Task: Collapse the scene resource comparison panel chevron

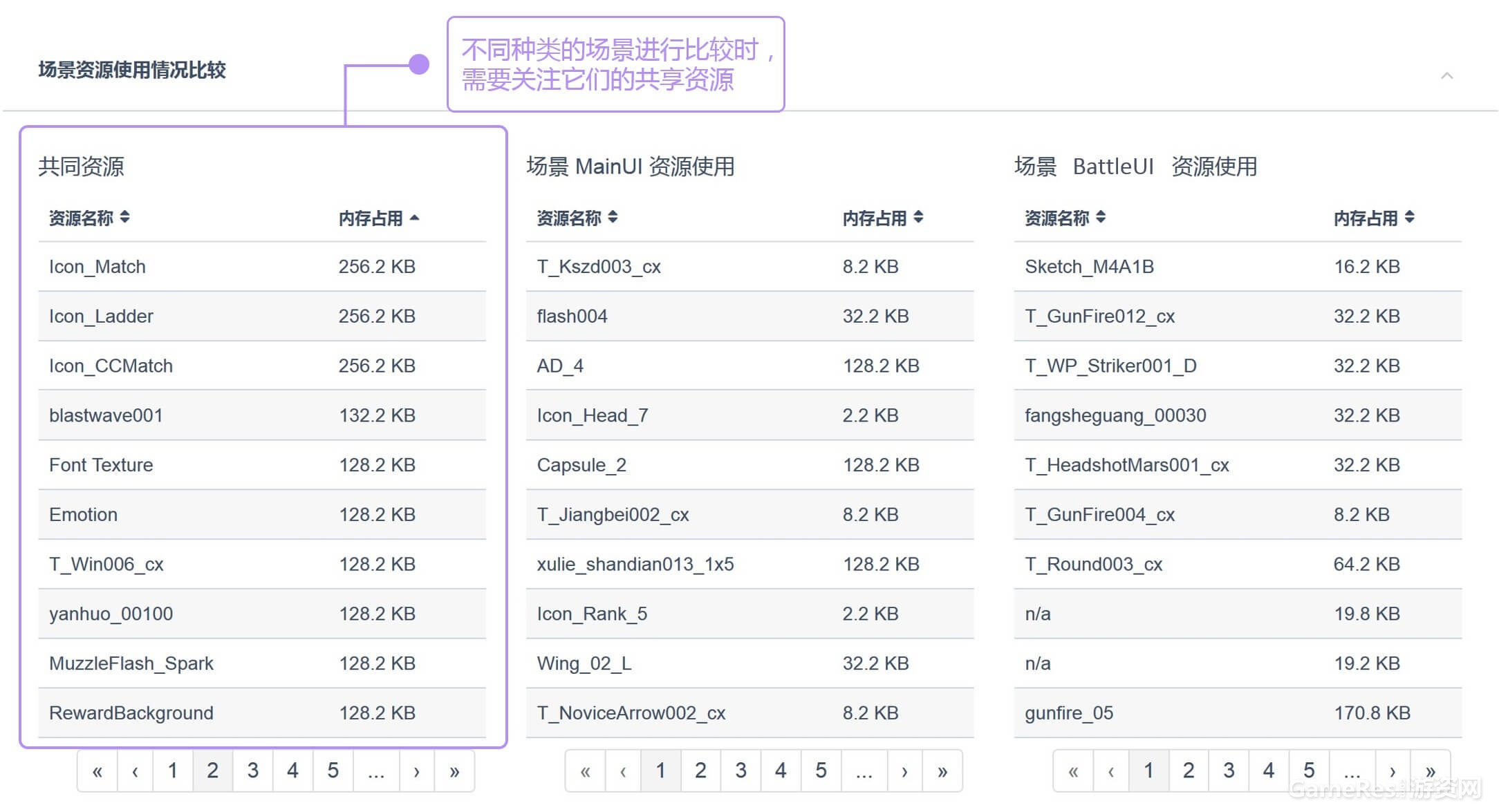Action: point(1446,75)
